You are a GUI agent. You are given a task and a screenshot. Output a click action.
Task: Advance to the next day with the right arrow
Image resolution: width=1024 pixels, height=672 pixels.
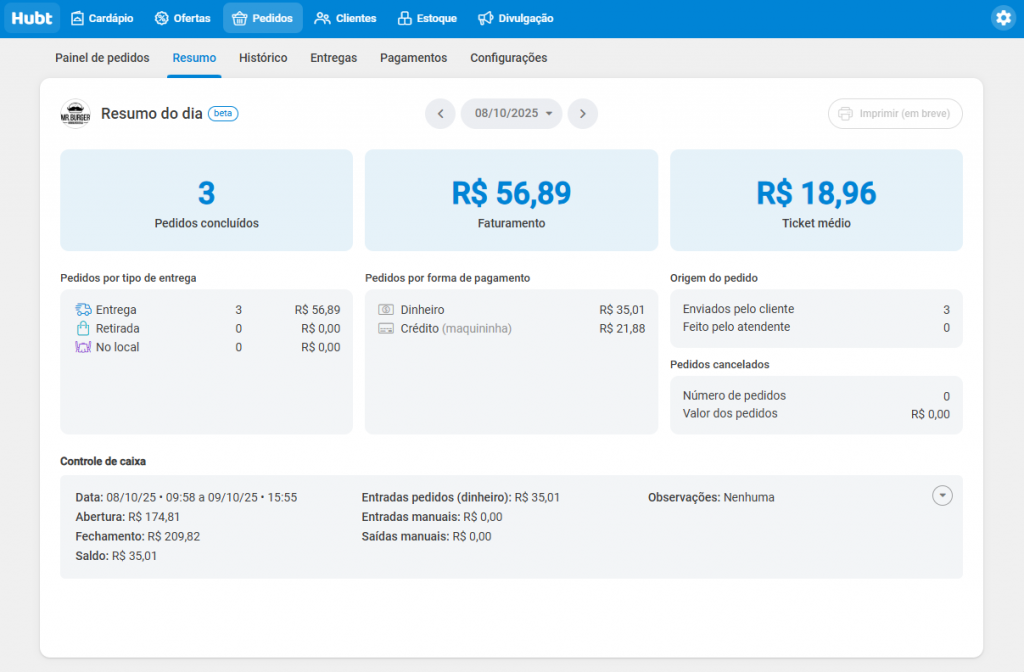(583, 113)
